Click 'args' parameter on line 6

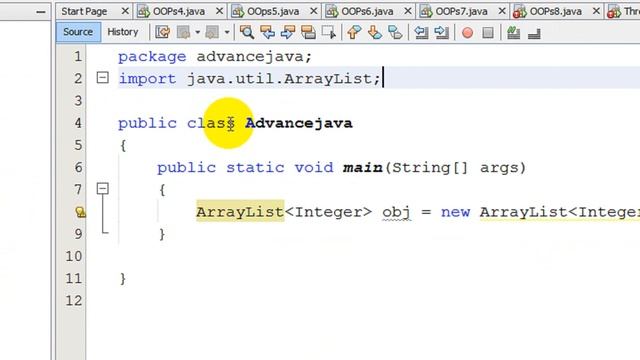coord(499,168)
